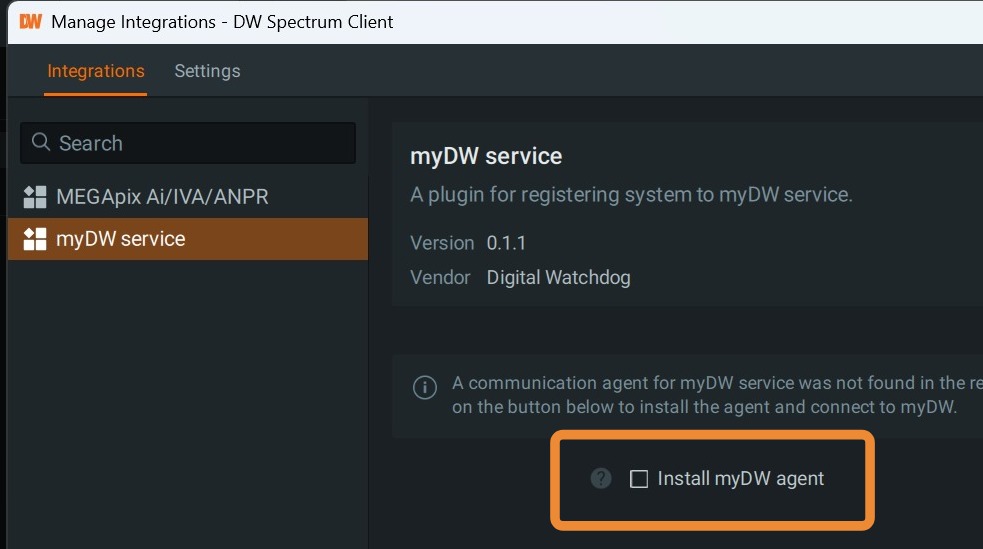The width and height of the screenshot is (983, 549).
Task: Click the communication agent notice text
Action: point(717,395)
